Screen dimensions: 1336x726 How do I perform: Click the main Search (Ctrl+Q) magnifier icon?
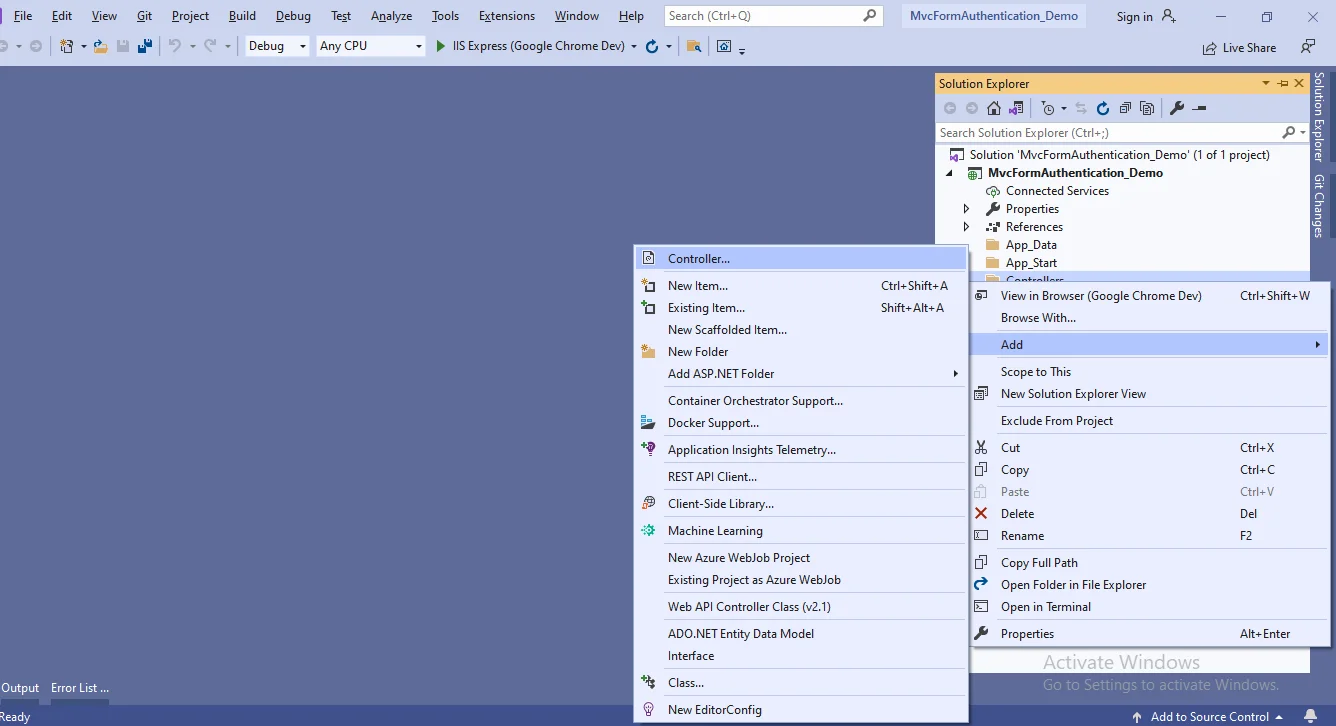click(x=870, y=15)
